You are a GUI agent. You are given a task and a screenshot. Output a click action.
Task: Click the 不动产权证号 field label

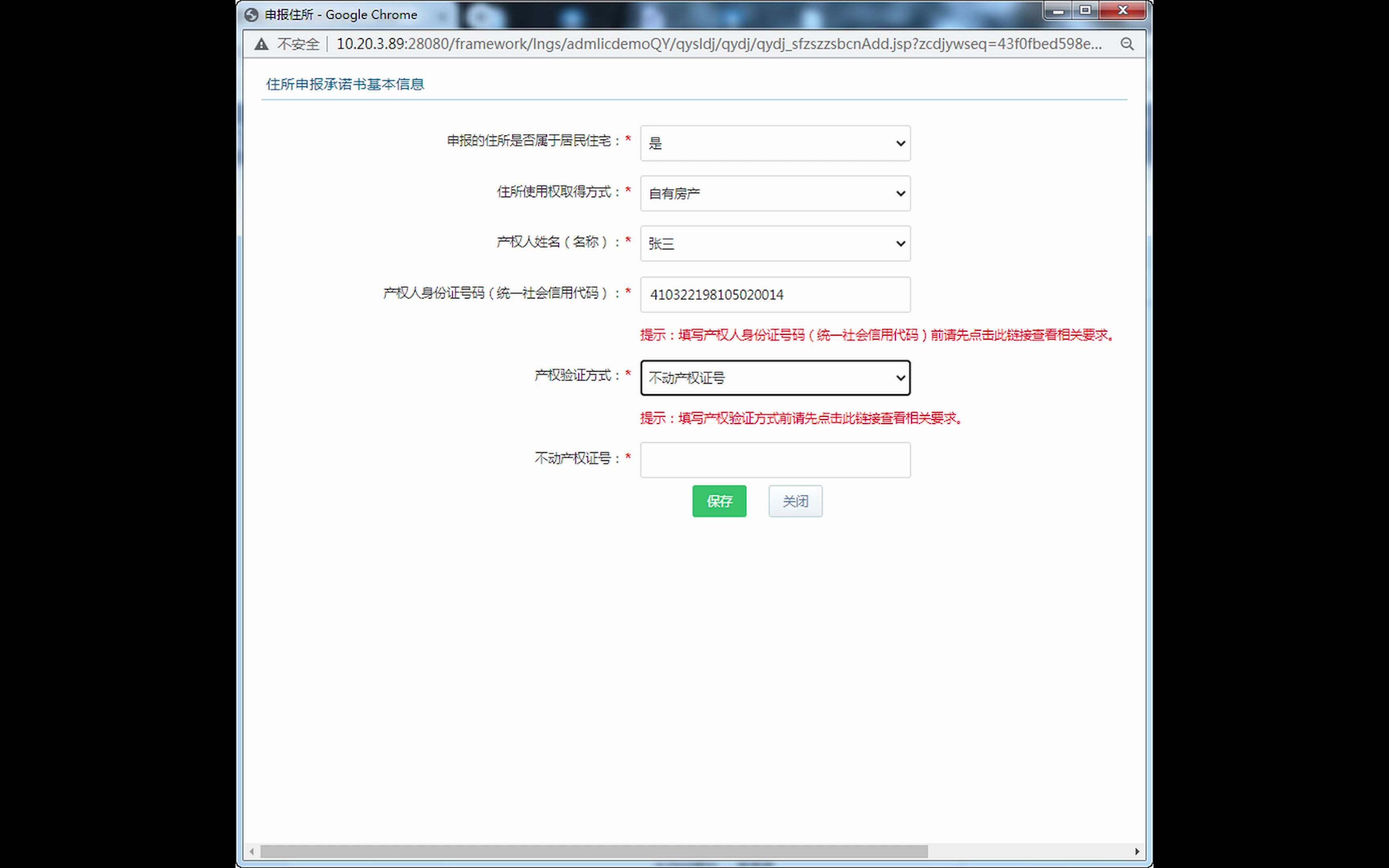click(578, 458)
